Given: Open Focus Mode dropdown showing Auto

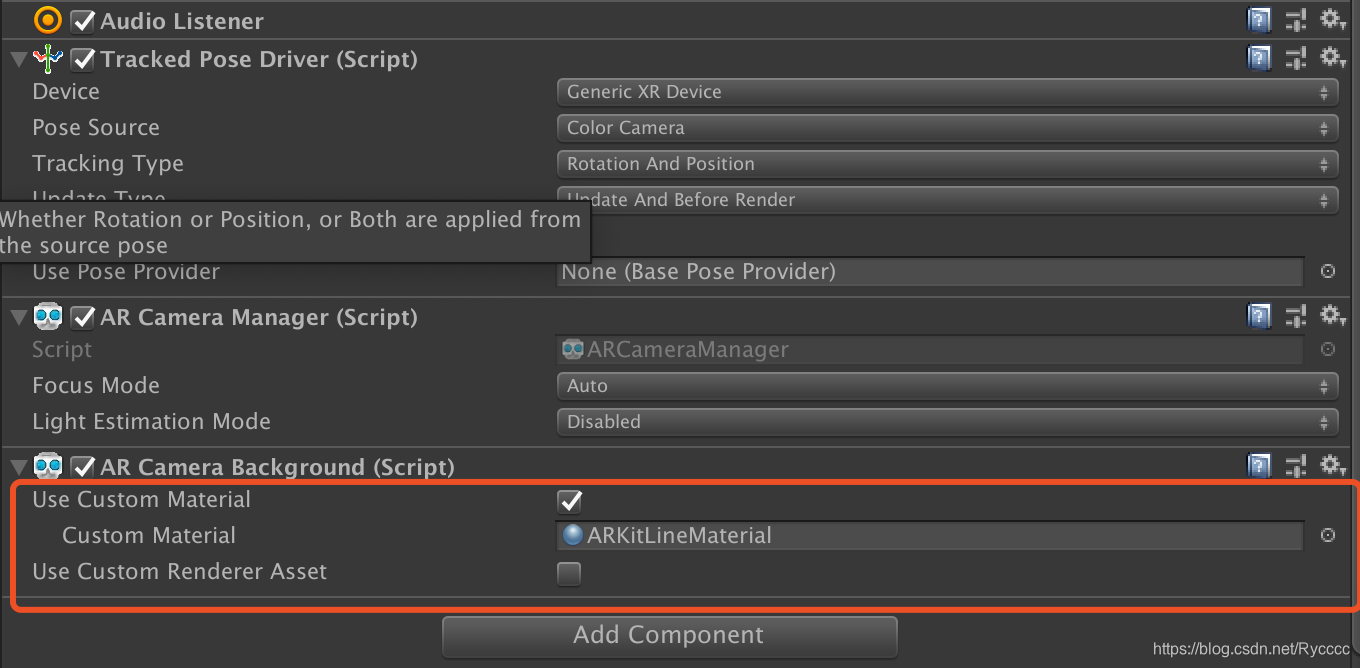Looking at the screenshot, I should click(x=947, y=386).
